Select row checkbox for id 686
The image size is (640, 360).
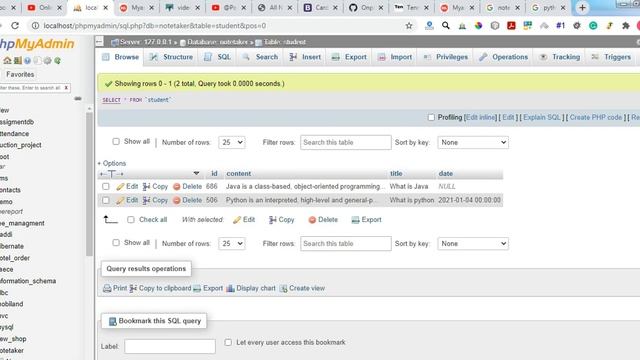(x=106, y=187)
